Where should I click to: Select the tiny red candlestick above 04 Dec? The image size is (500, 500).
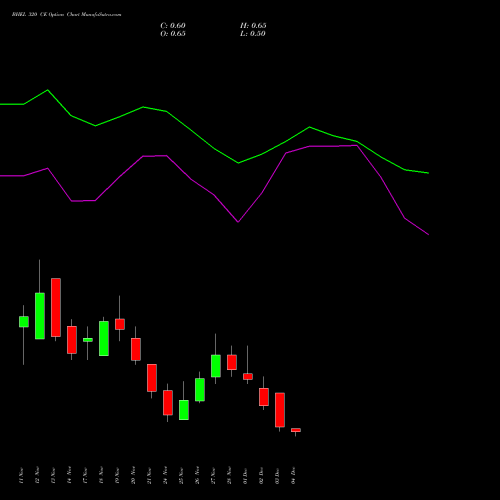296,430
